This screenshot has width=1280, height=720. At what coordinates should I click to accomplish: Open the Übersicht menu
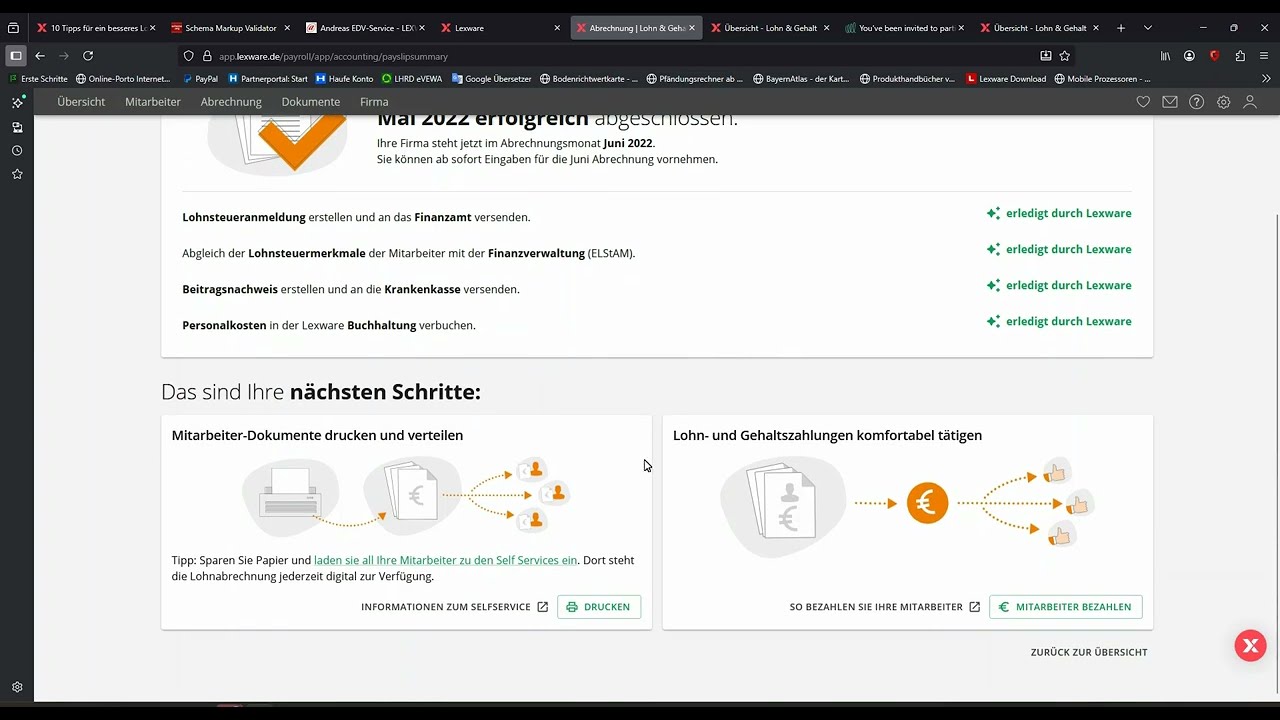point(81,102)
